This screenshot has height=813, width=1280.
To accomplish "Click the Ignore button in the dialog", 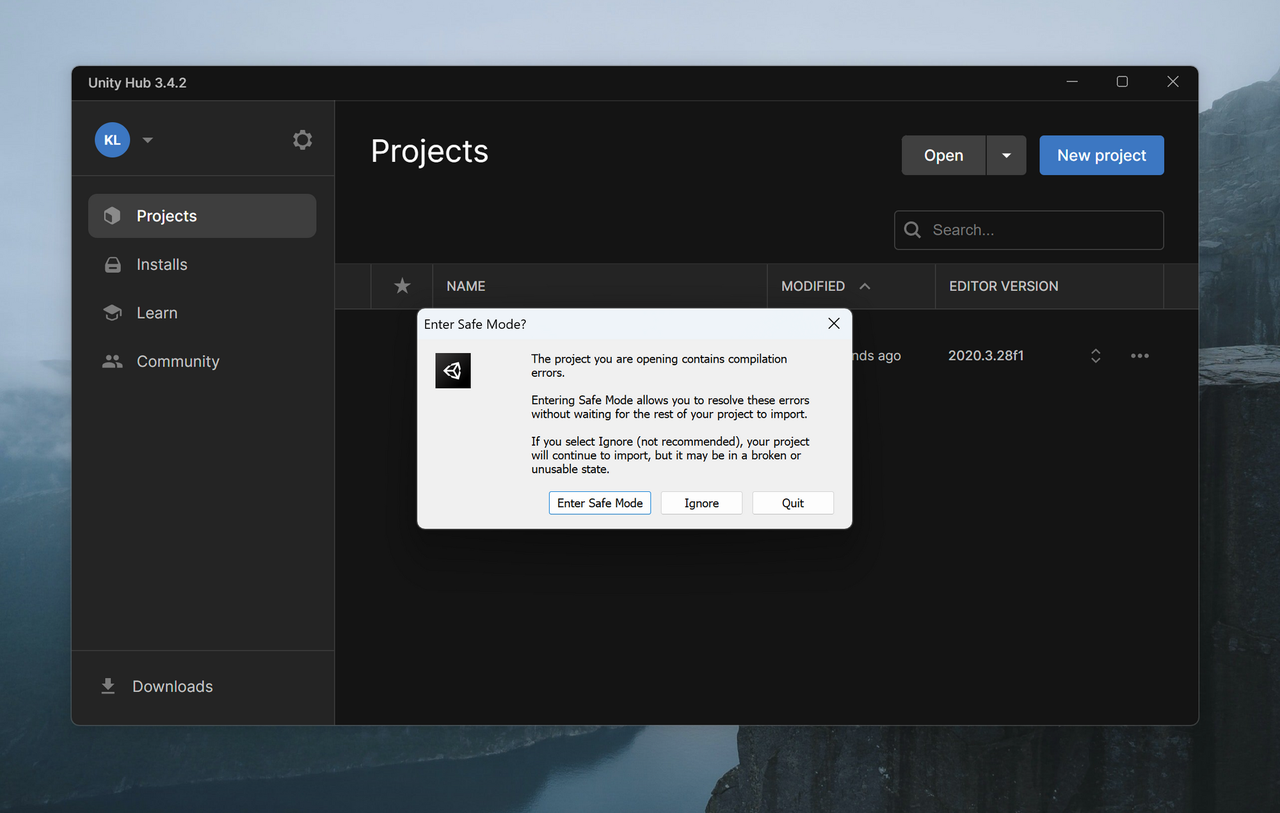I will [x=702, y=503].
